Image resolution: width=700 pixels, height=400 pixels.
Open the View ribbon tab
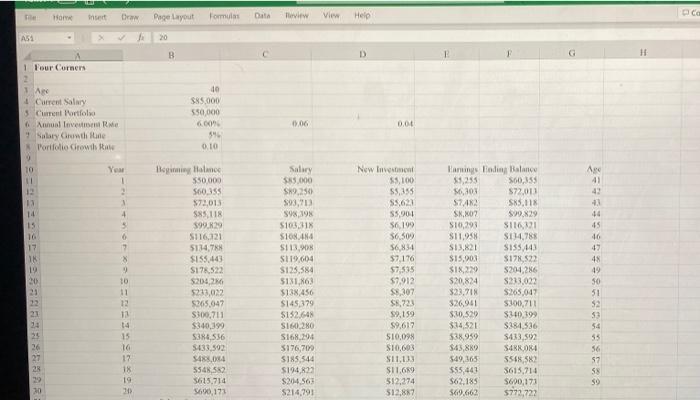331,15
